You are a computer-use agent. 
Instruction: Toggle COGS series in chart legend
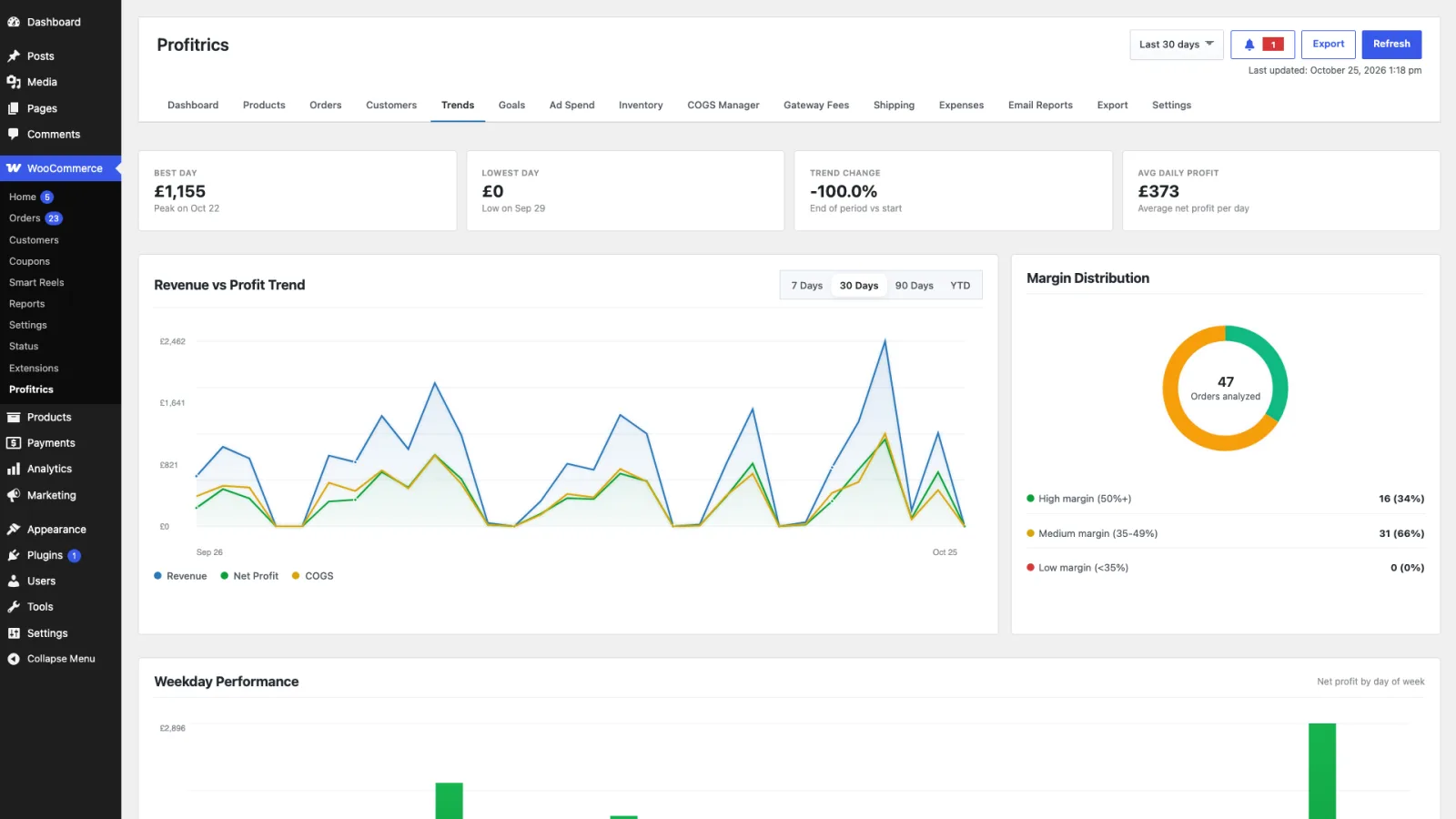(x=312, y=576)
